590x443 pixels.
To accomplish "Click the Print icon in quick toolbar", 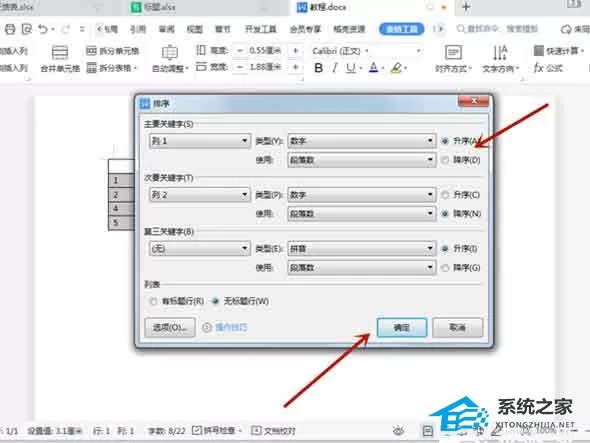I will coord(10,29).
